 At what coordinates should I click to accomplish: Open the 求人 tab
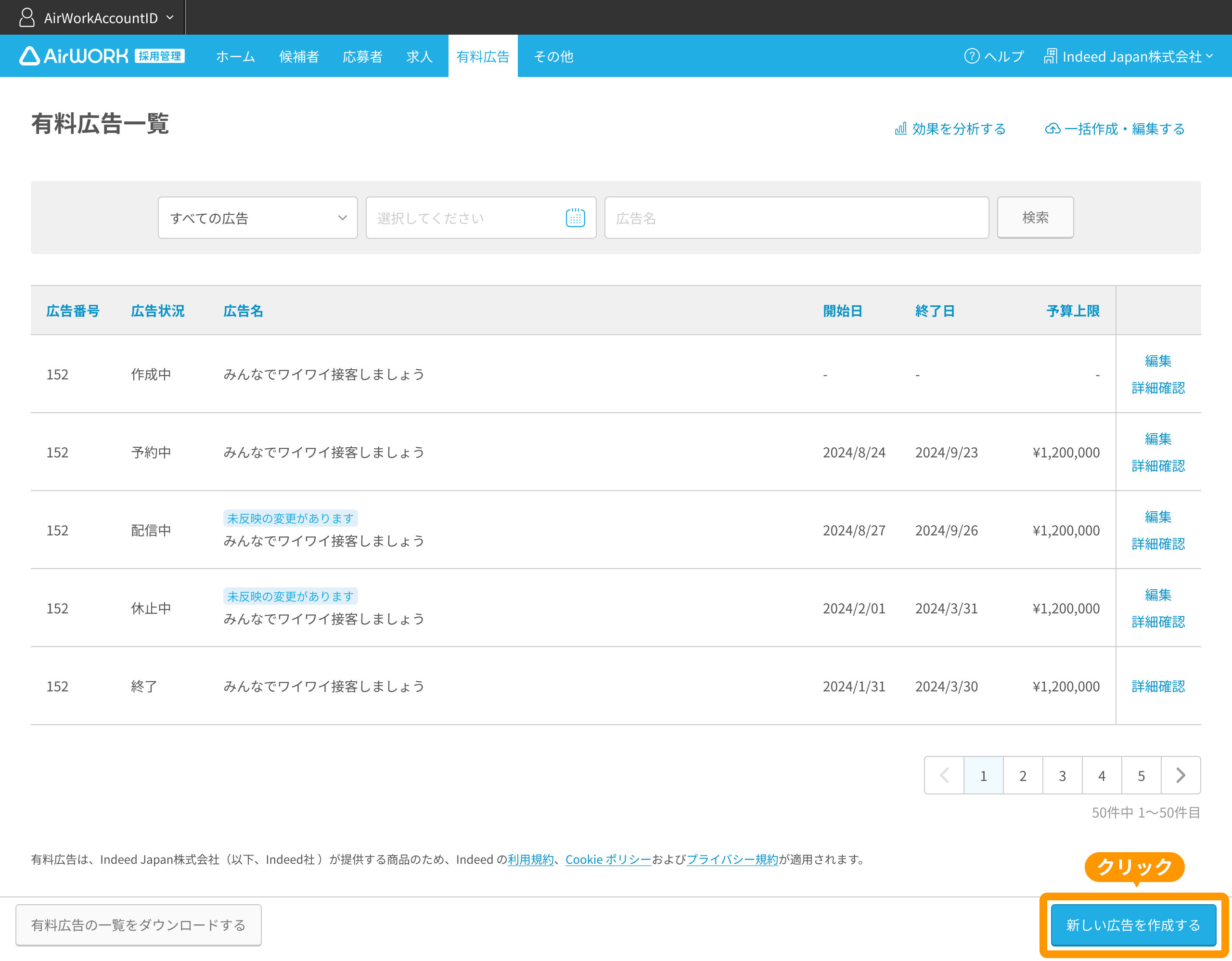[x=419, y=56]
